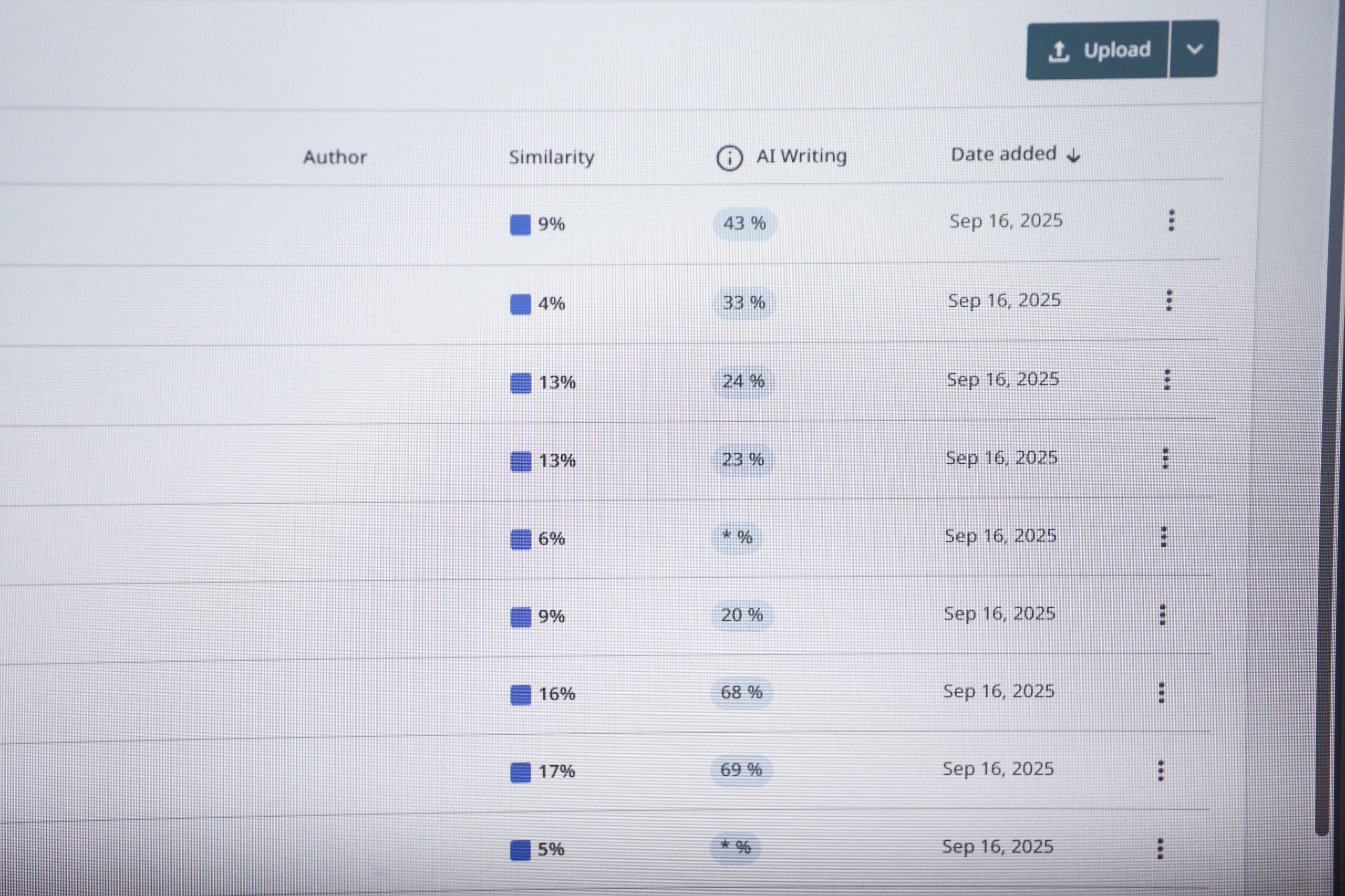
Task: Sort the table by the Author column
Action: tap(334, 157)
